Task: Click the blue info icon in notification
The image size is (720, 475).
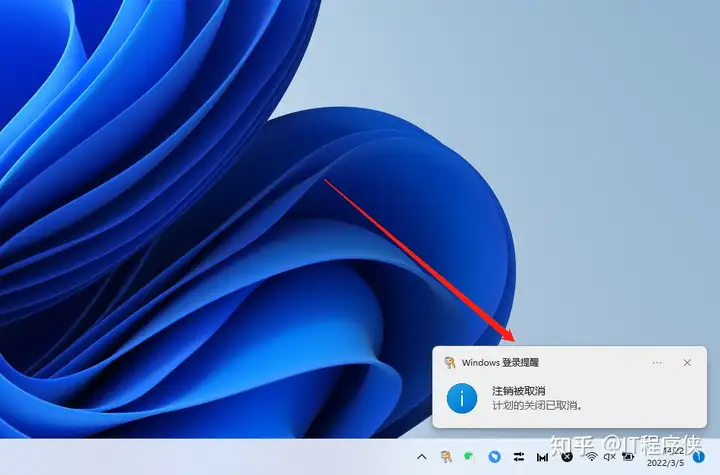Action: [x=461, y=398]
